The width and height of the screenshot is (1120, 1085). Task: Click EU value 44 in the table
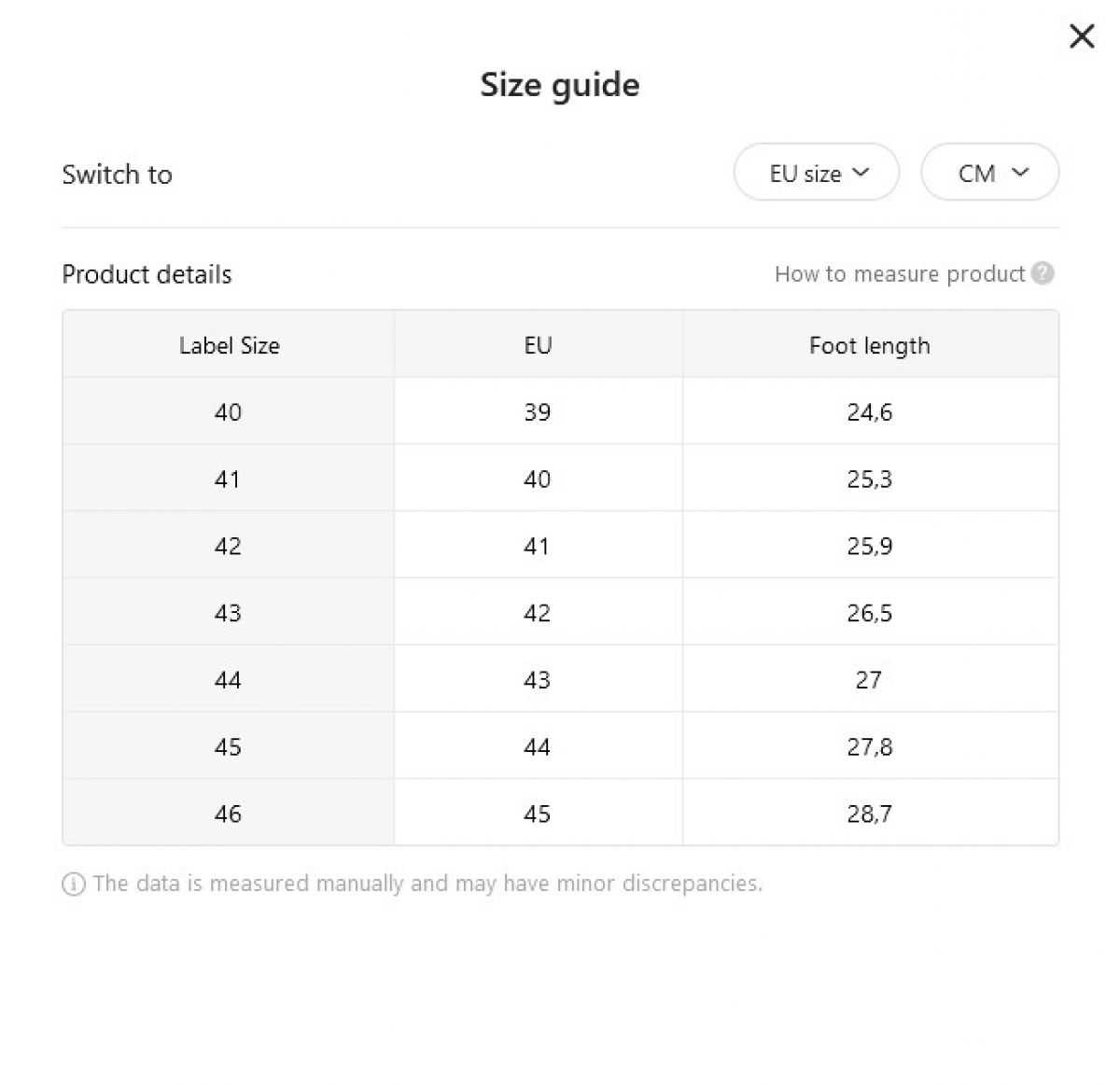(538, 746)
